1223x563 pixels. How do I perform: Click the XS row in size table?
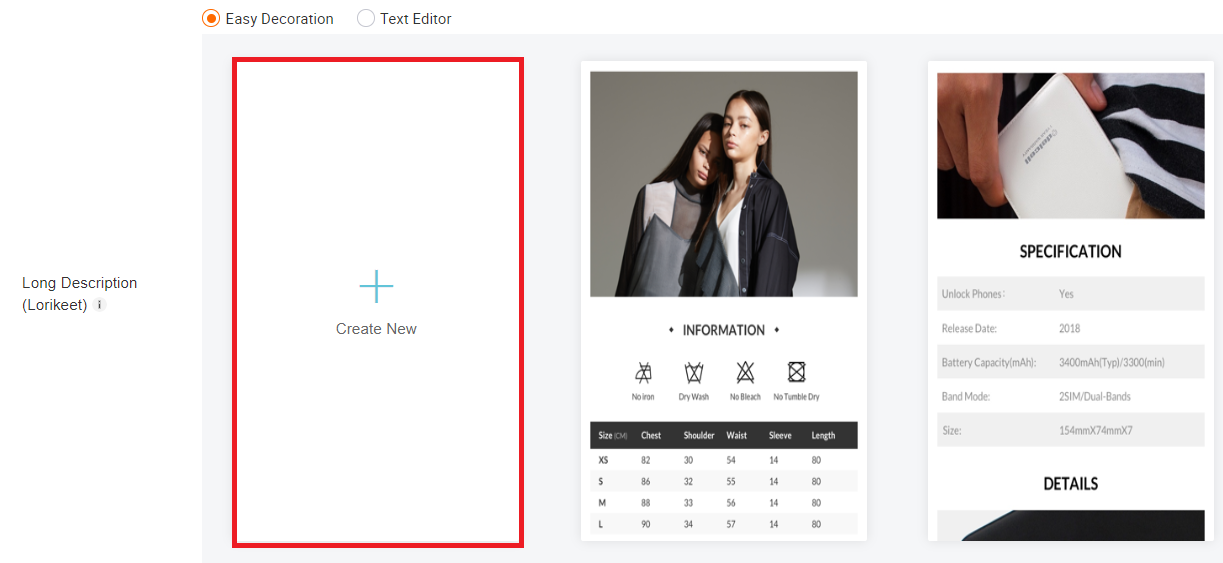tap(724, 460)
